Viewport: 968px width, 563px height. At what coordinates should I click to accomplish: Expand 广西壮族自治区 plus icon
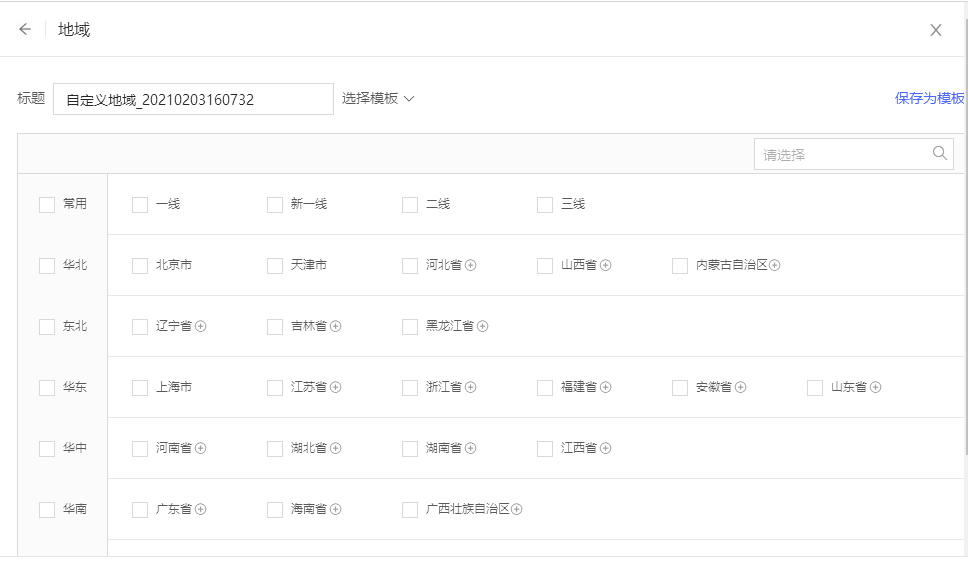pos(517,509)
